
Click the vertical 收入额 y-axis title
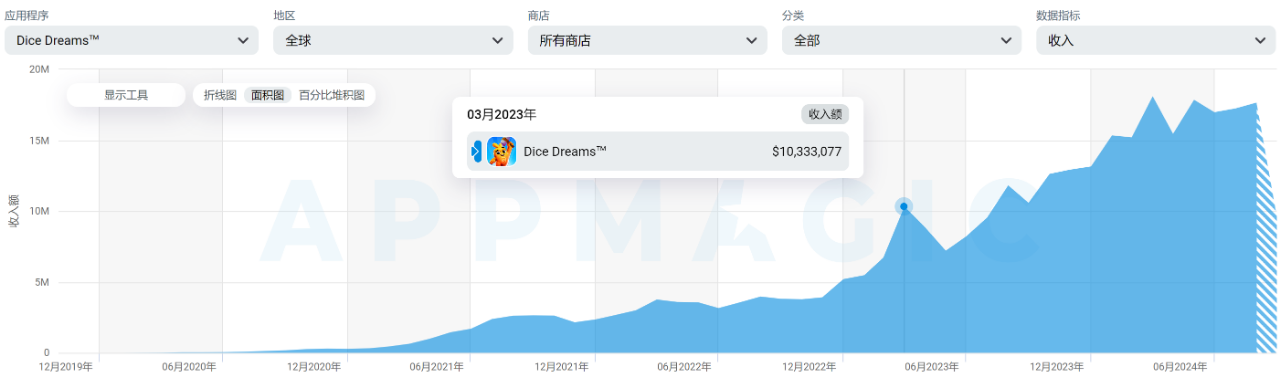pyautogui.click(x=13, y=211)
